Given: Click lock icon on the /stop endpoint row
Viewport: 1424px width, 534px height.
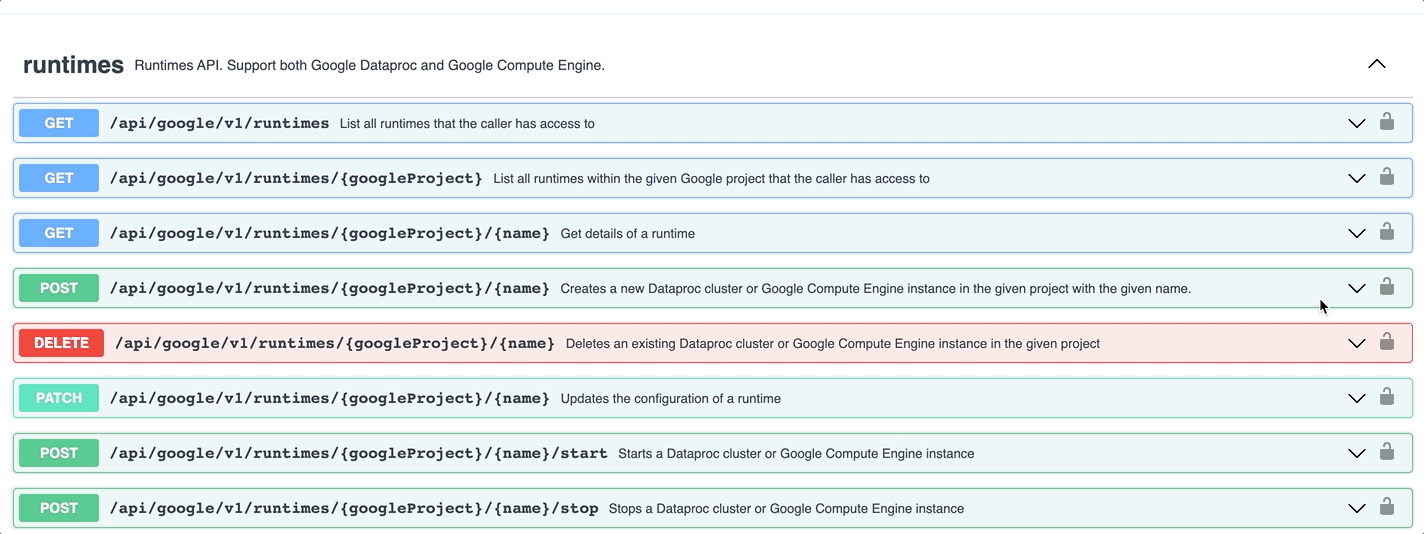Looking at the screenshot, I should [1386, 507].
